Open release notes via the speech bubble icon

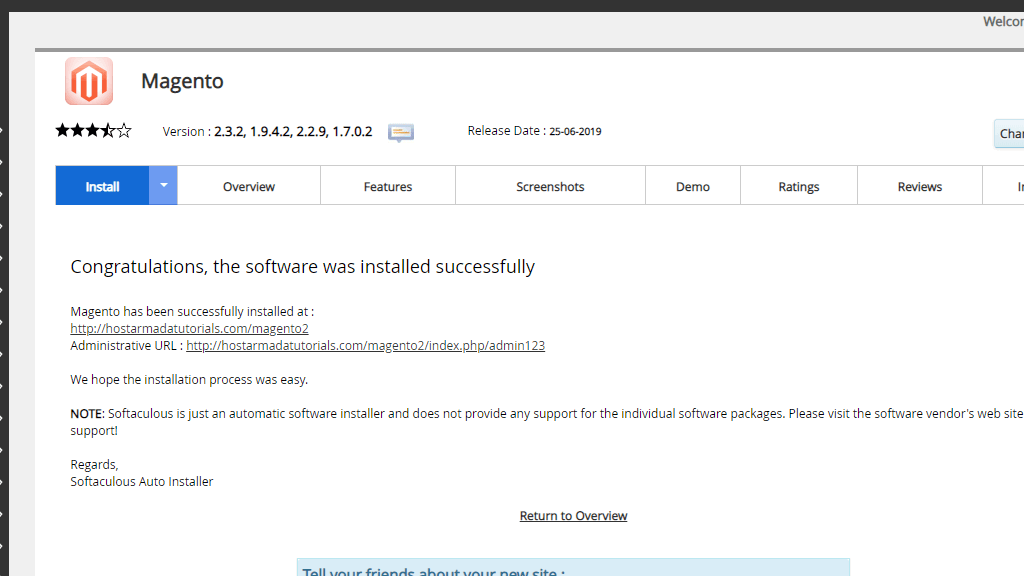tap(400, 132)
